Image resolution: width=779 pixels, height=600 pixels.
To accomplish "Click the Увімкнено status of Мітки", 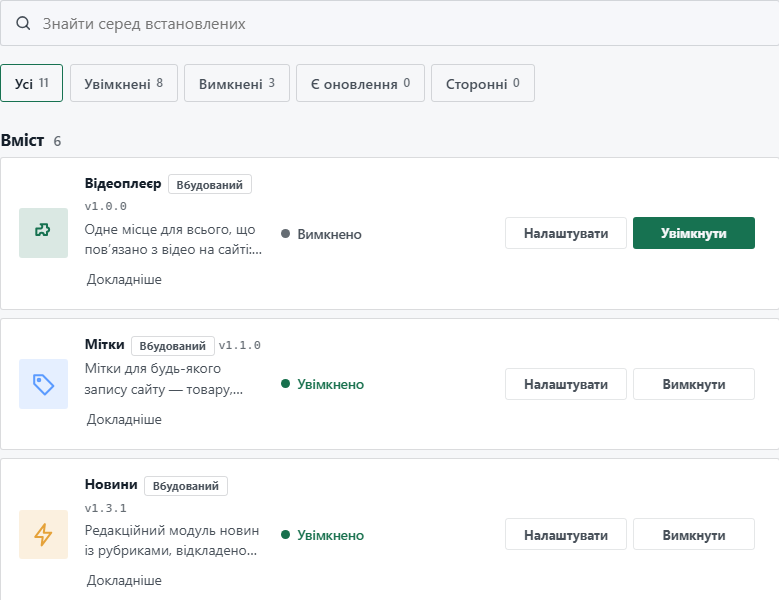I will [322, 384].
